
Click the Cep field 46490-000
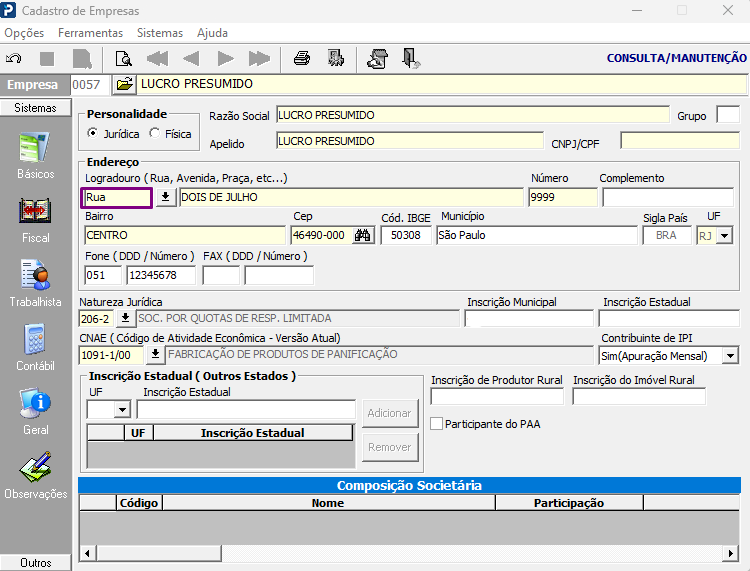coord(321,235)
